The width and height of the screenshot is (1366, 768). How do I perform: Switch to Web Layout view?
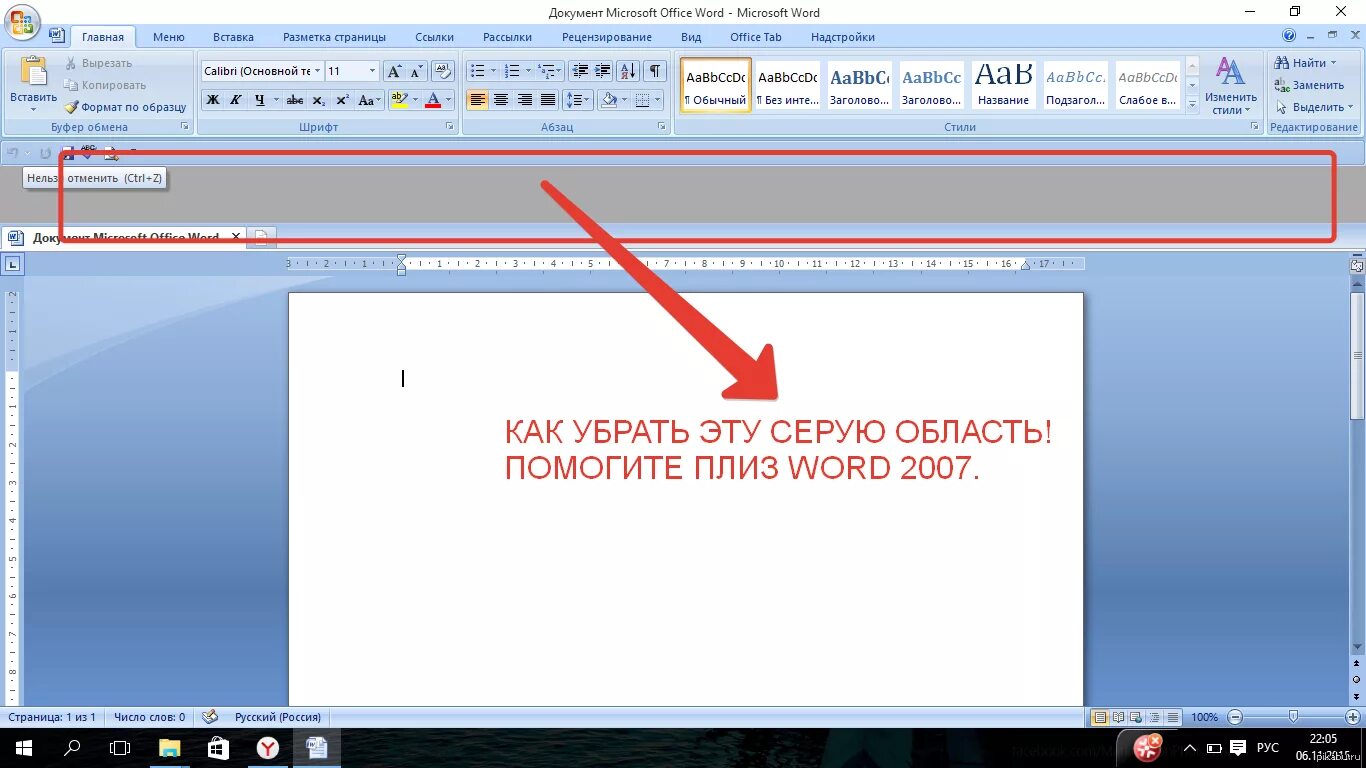click(x=1136, y=717)
